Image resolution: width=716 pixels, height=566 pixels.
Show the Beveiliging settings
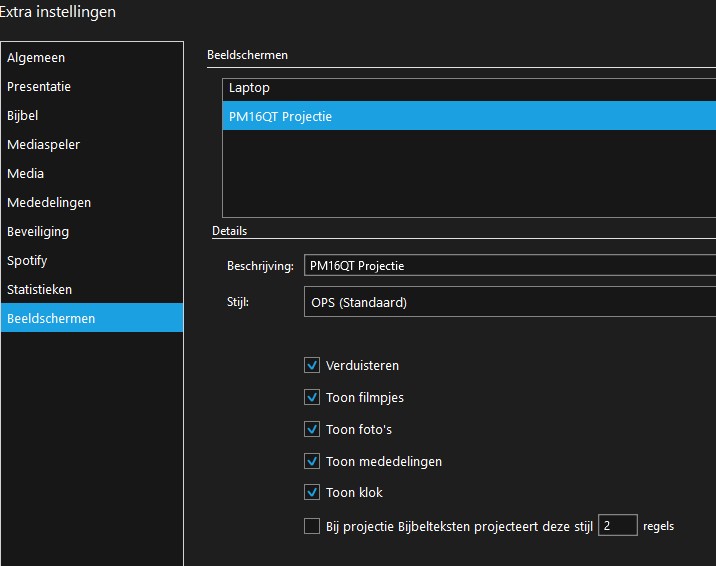click(38, 232)
